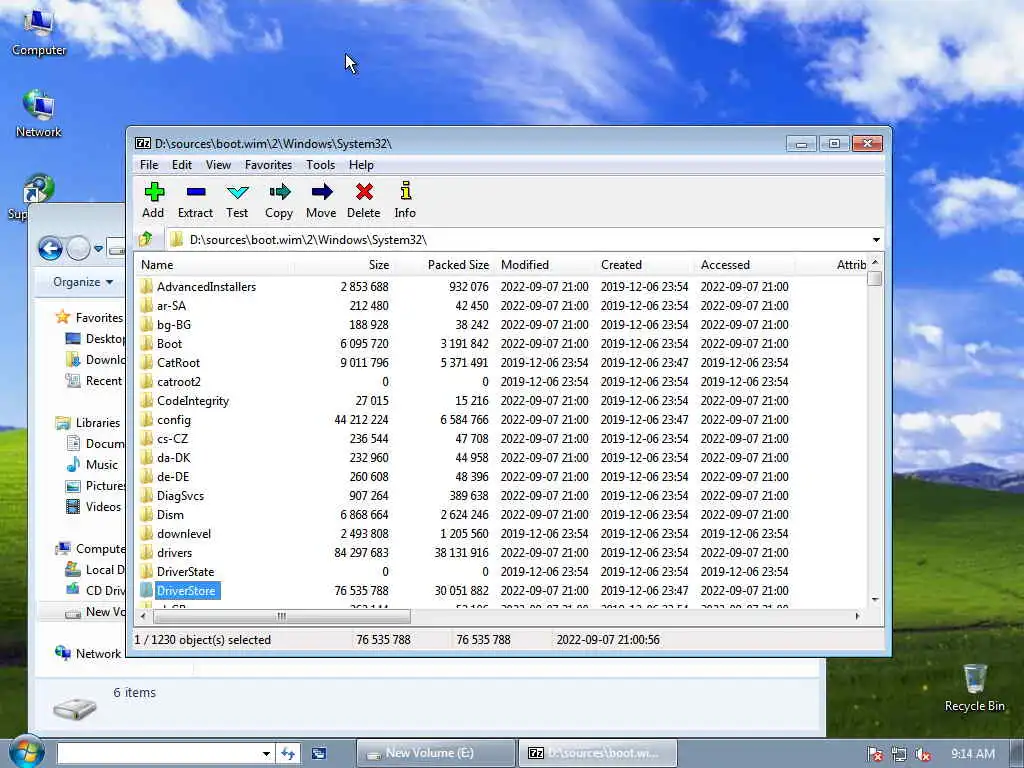1024x768 pixels.
Task: Select Videos in Explorer navigation pane
Action: point(94,506)
